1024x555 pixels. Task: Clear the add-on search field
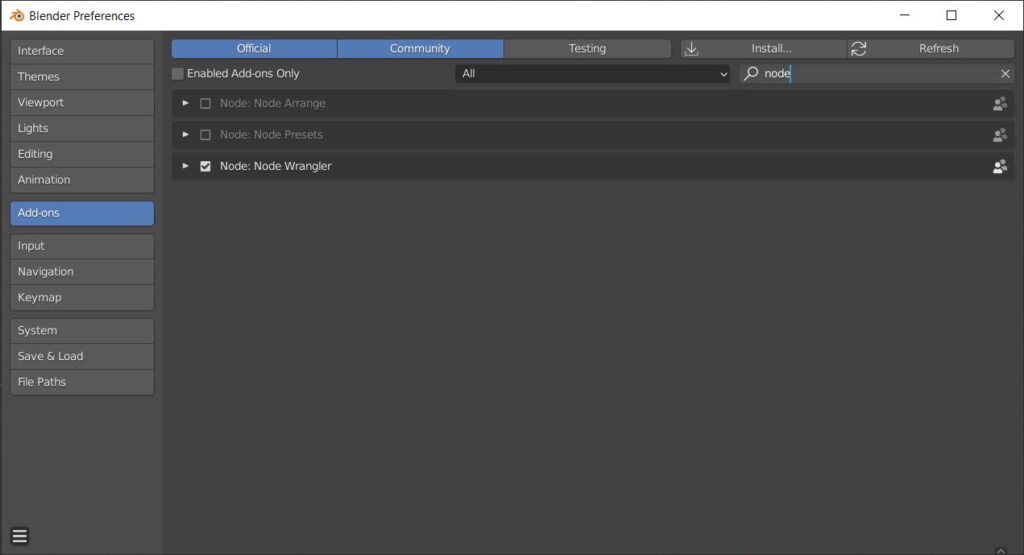1005,74
